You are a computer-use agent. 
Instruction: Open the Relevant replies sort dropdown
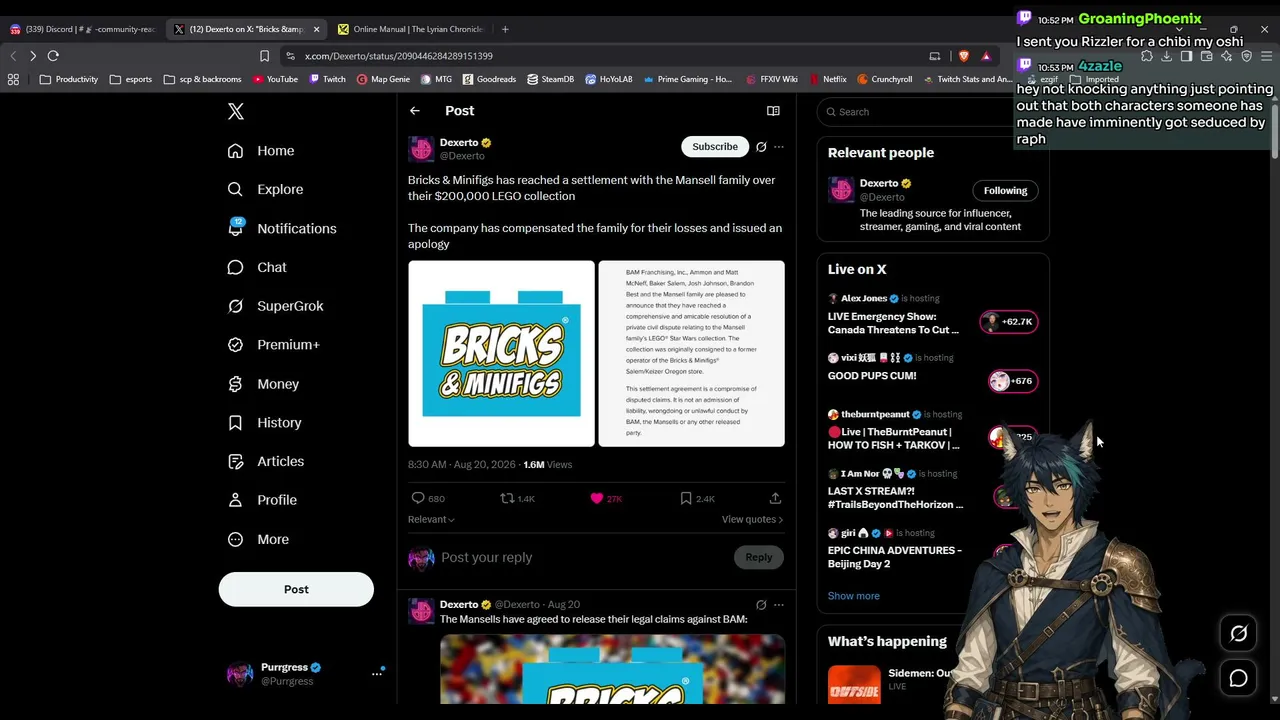(431, 520)
